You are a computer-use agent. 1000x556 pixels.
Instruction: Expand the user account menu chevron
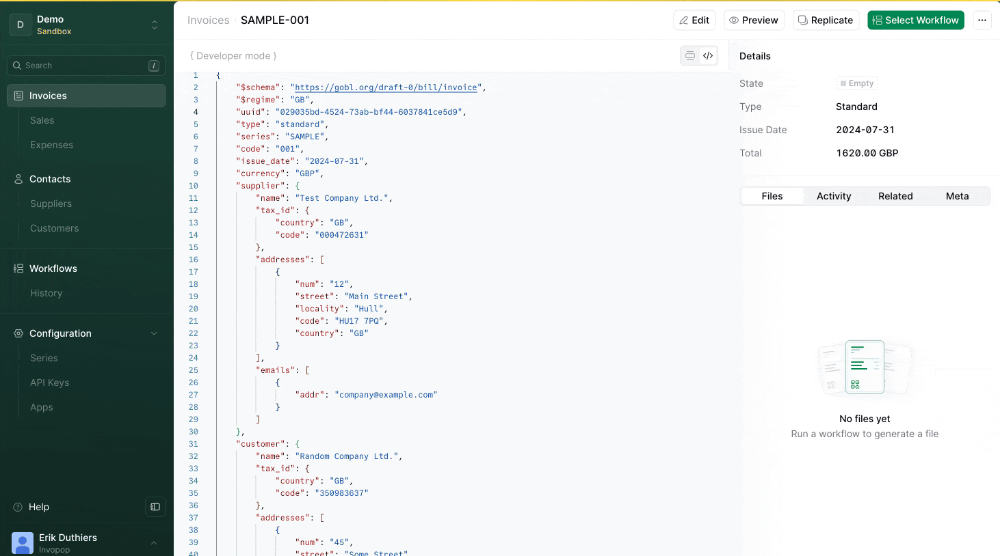(154, 543)
